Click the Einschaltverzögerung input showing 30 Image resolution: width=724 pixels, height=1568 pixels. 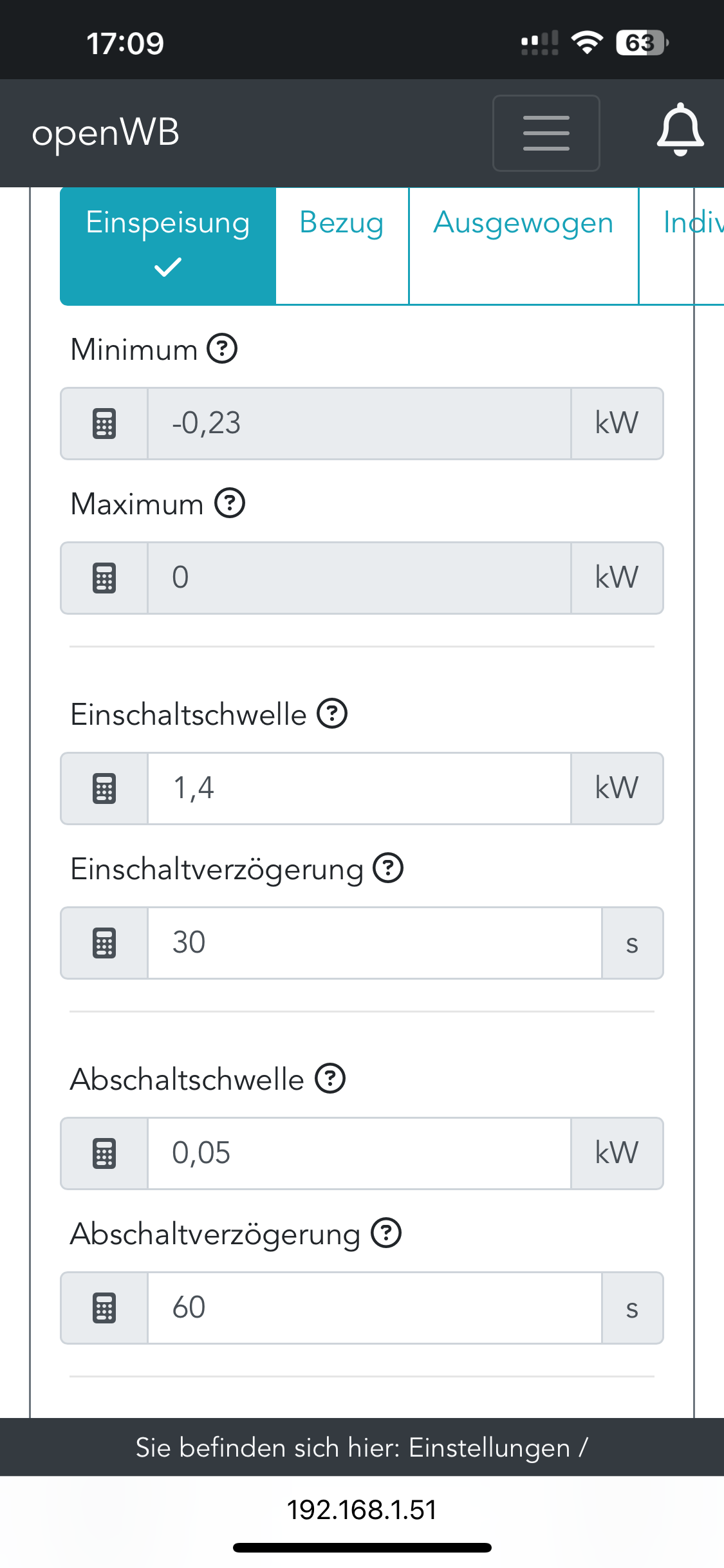[375, 943]
